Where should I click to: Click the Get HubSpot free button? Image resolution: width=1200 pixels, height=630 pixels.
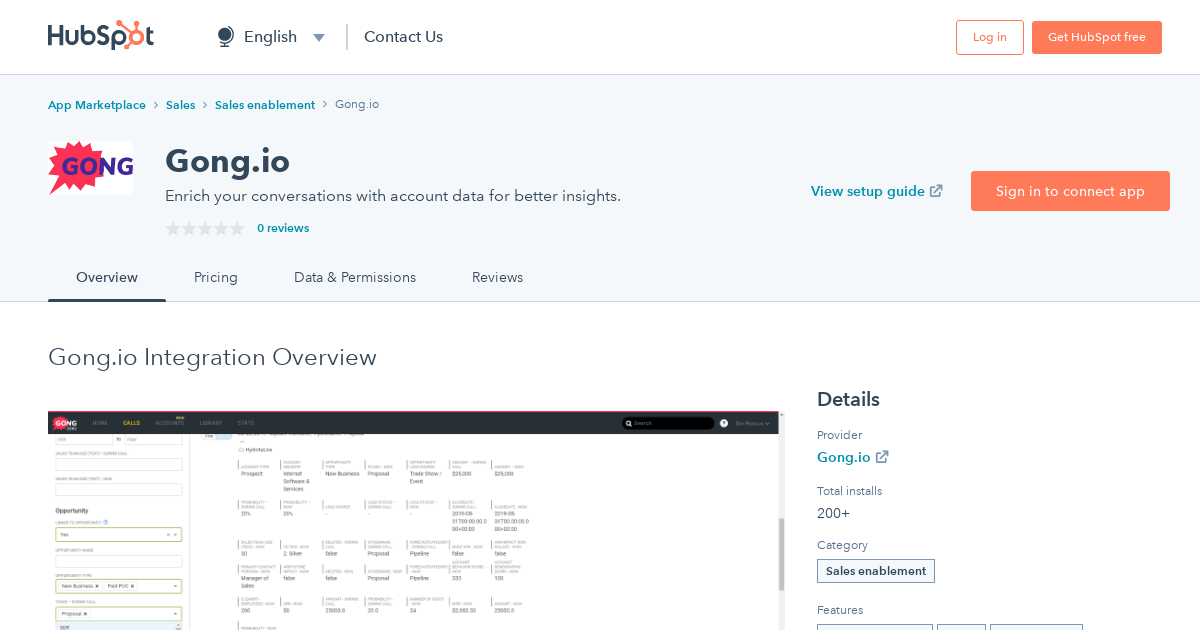[1096, 36]
